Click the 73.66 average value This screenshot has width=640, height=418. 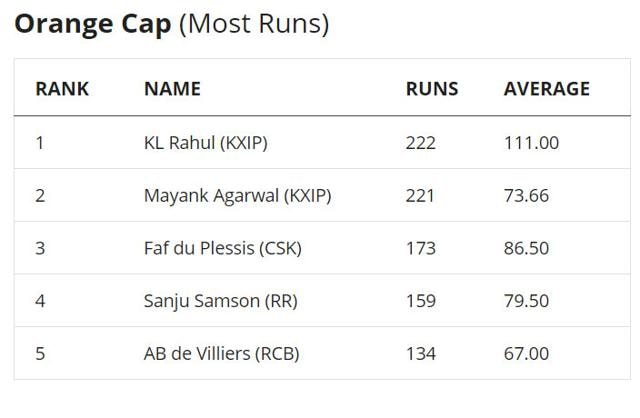point(526,196)
